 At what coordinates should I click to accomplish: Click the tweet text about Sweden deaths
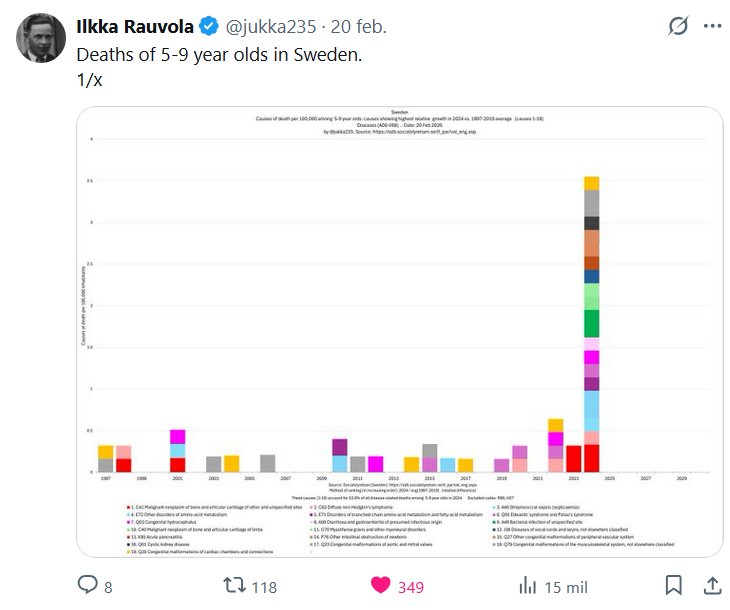219,54
